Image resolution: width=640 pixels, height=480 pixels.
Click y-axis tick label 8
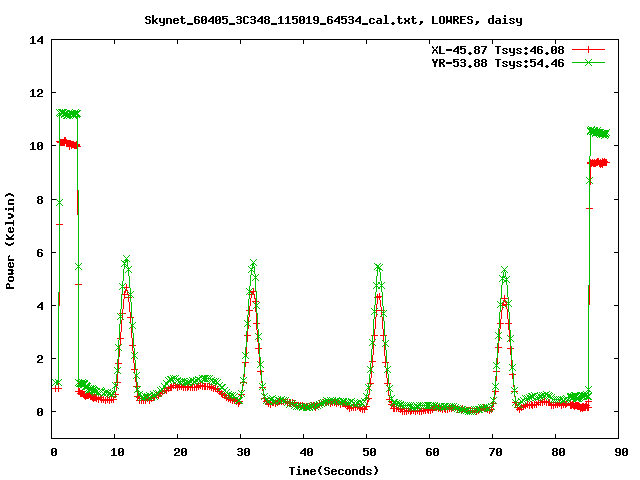(40, 200)
